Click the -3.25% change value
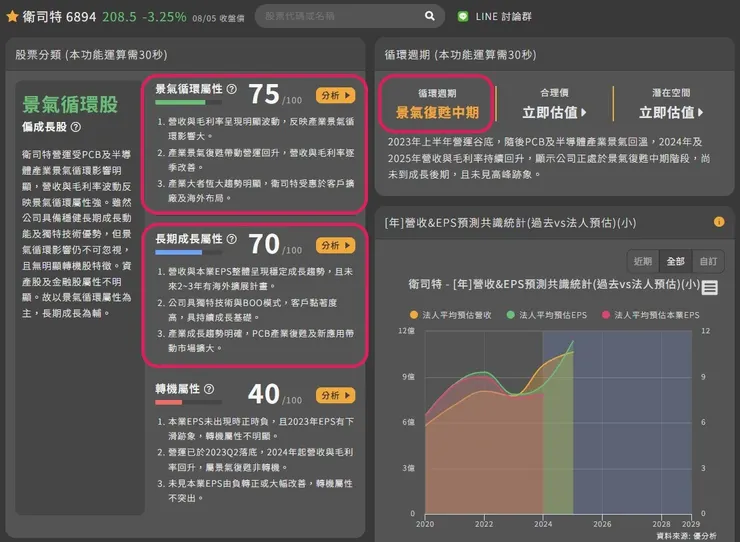This screenshot has width=740, height=542. tap(165, 17)
